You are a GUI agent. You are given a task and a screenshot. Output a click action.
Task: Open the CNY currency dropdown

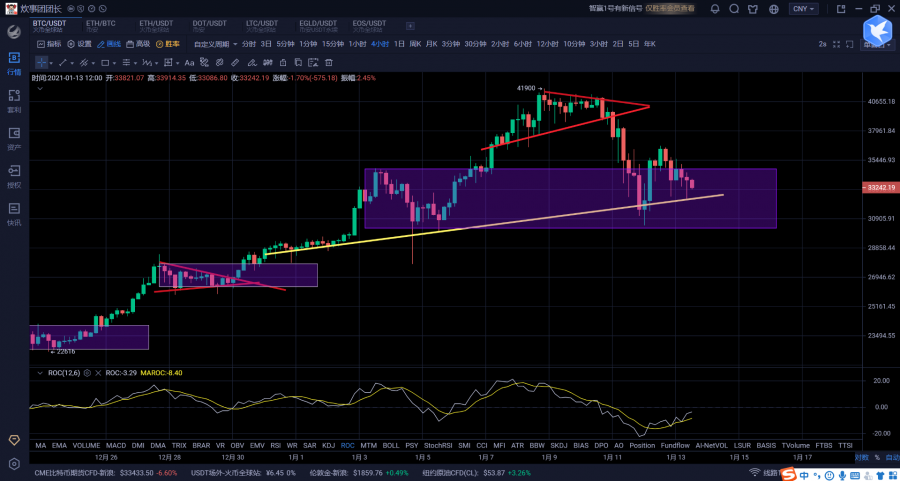tap(803, 8)
